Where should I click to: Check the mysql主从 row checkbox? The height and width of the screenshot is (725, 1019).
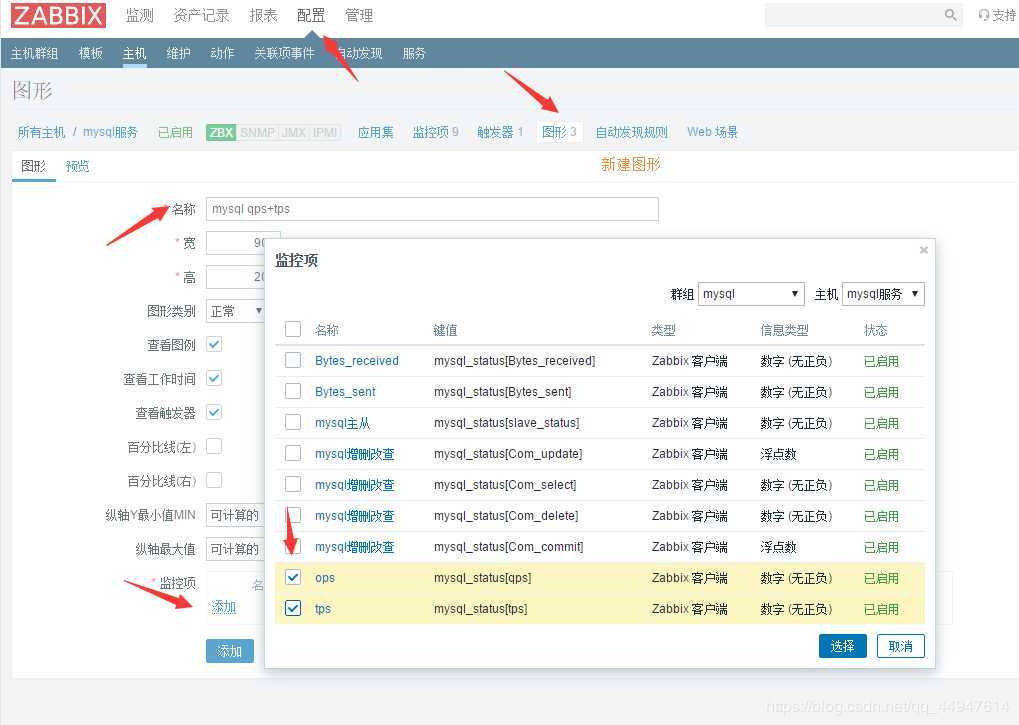(x=293, y=422)
